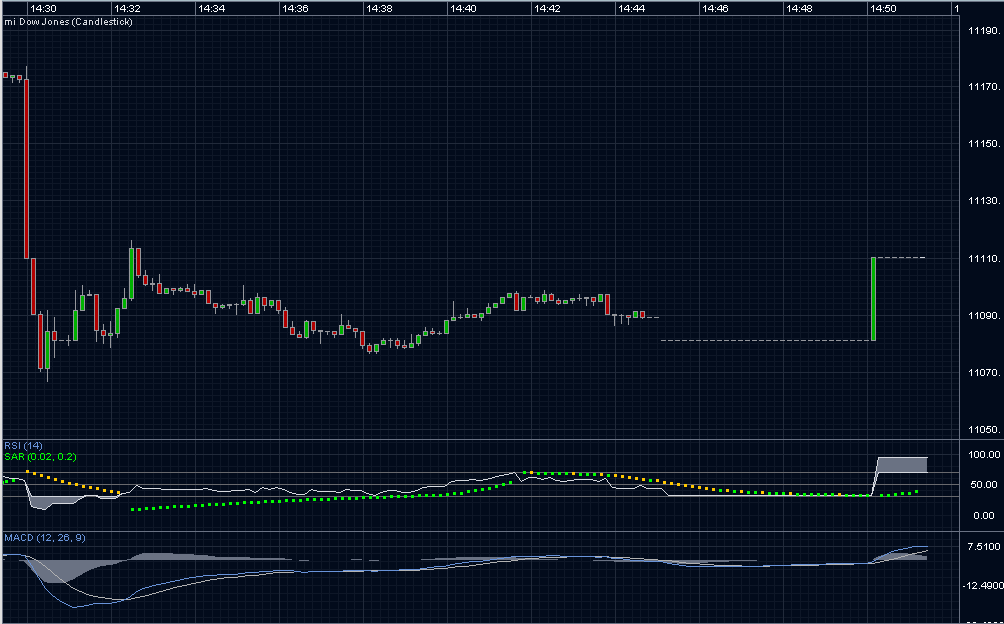Click the 11110 price axis value
This screenshot has height=624, width=1004.
click(x=984, y=259)
